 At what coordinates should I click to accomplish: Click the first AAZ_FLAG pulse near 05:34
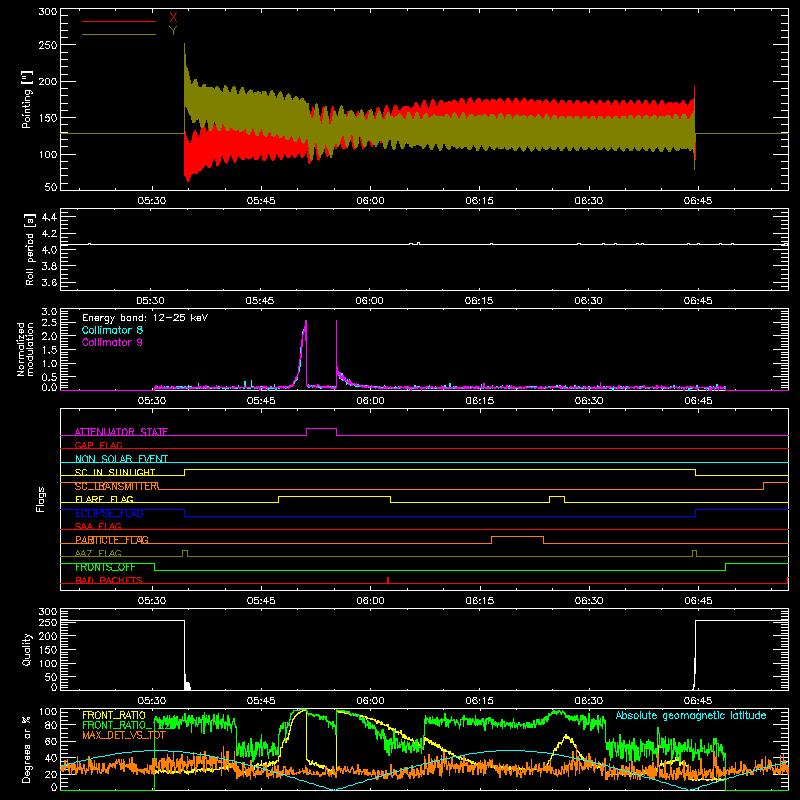[185, 553]
